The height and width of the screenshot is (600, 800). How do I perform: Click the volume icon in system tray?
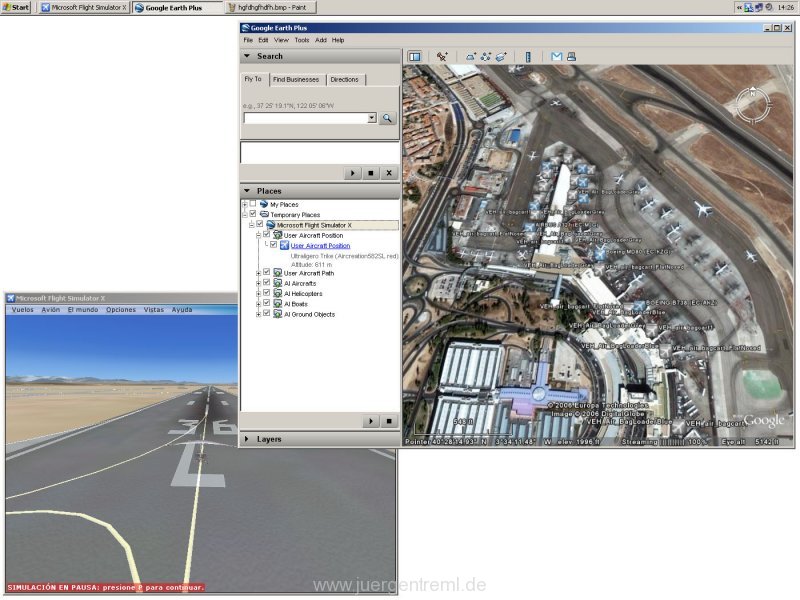click(768, 8)
